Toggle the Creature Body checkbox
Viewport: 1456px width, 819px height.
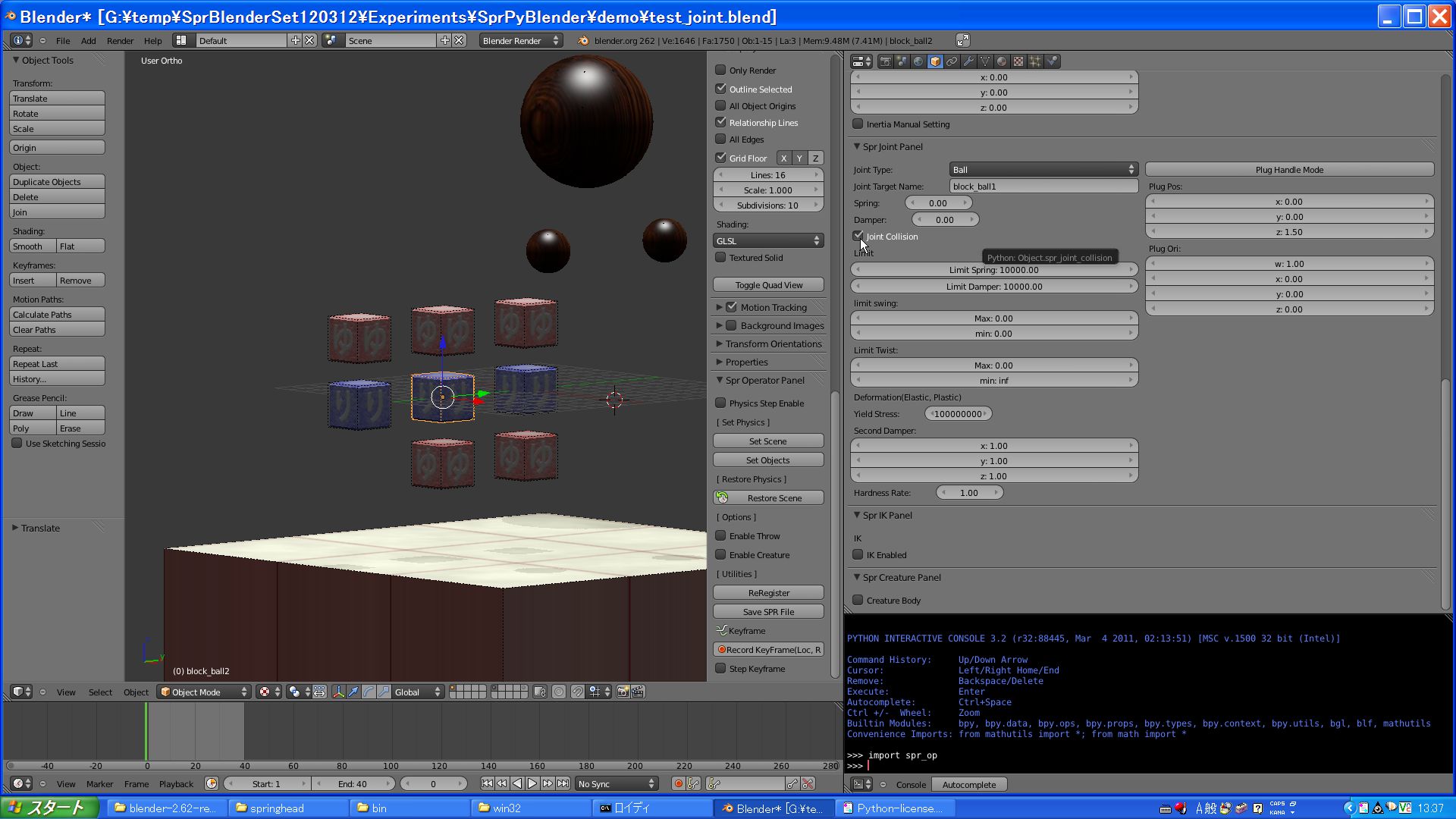(858, 600)
